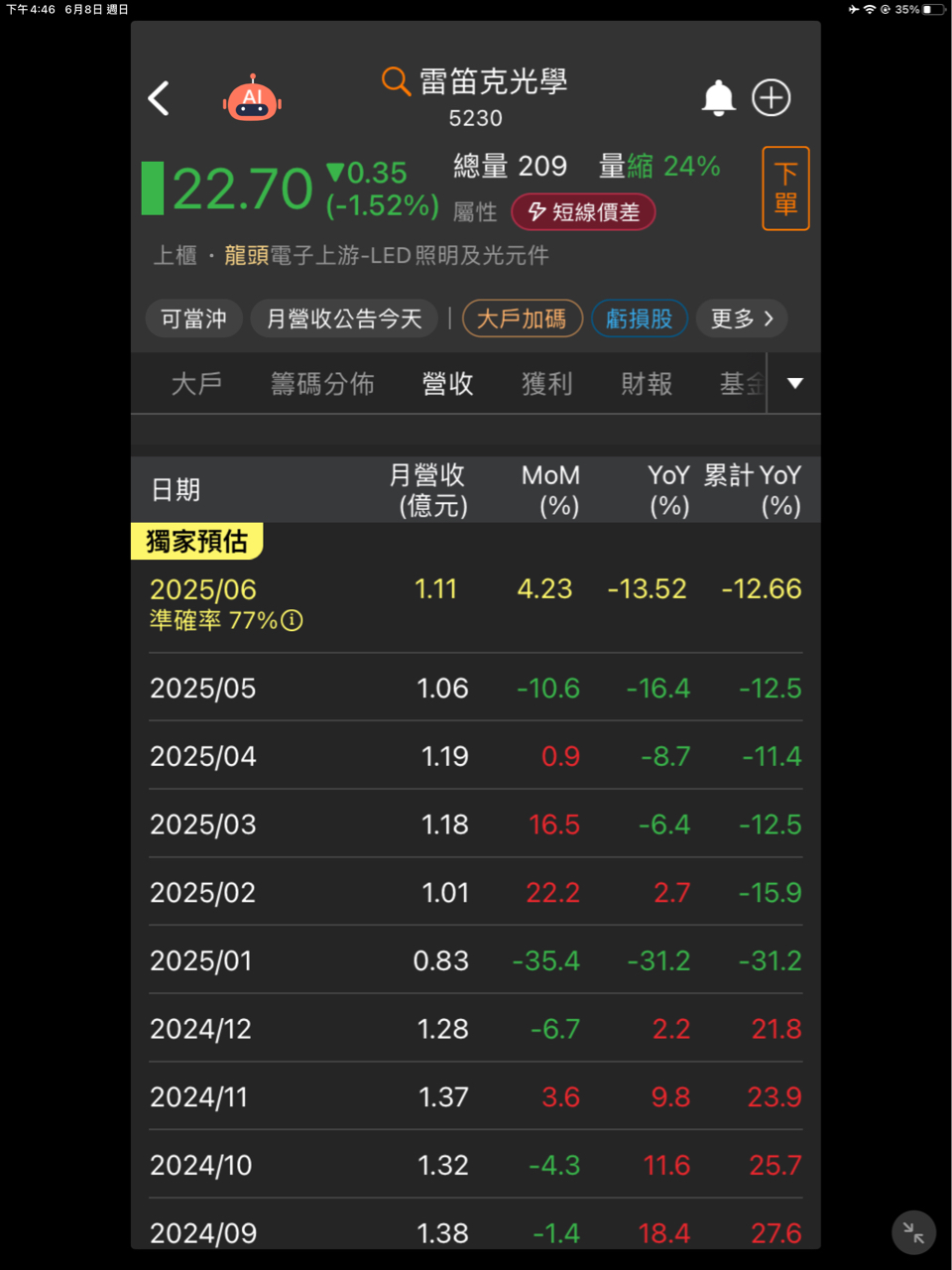Select the 2025/04 row date
This screenshot has height=1270, width=952.
pyautogui.click(x=203, y=757)
